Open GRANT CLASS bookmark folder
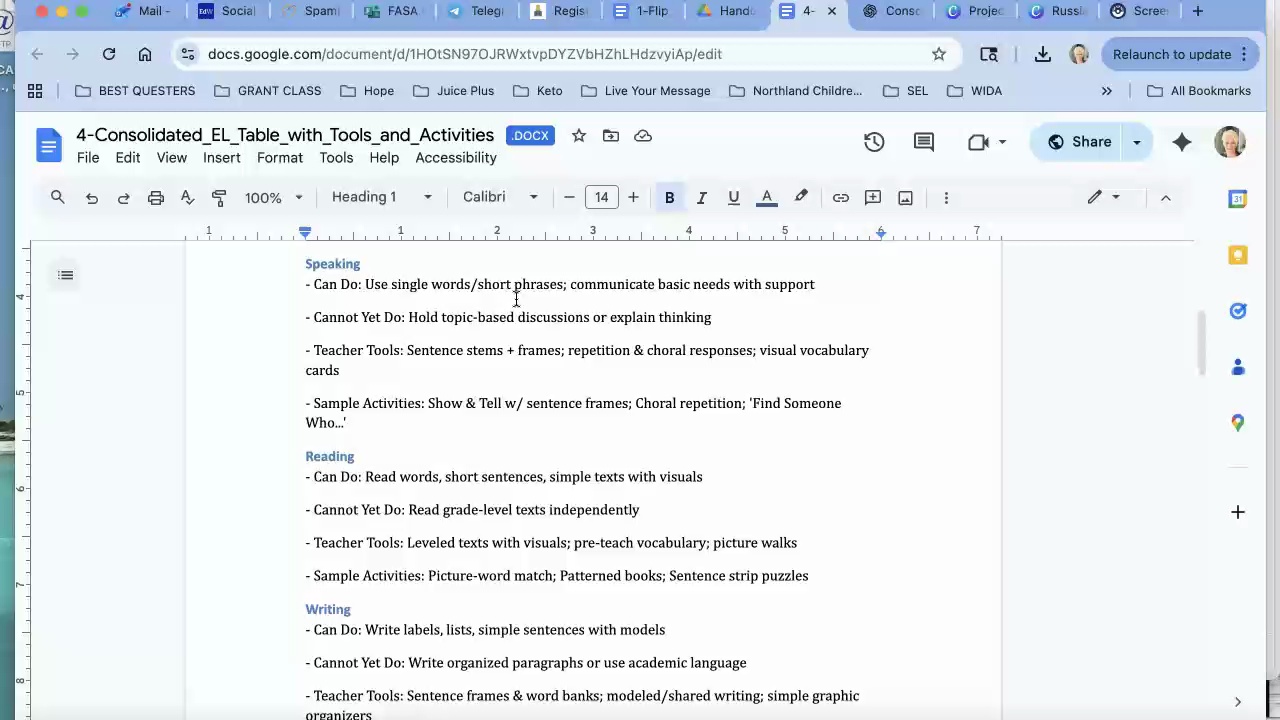The image size is (1280, 720). (x=267, y=91)
